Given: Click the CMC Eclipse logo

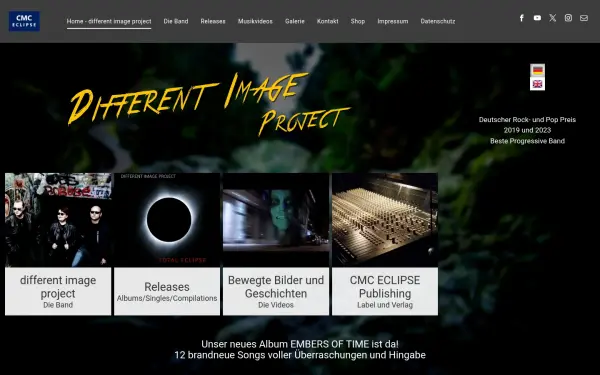Looking at the screenshot, I should [24, 21].
